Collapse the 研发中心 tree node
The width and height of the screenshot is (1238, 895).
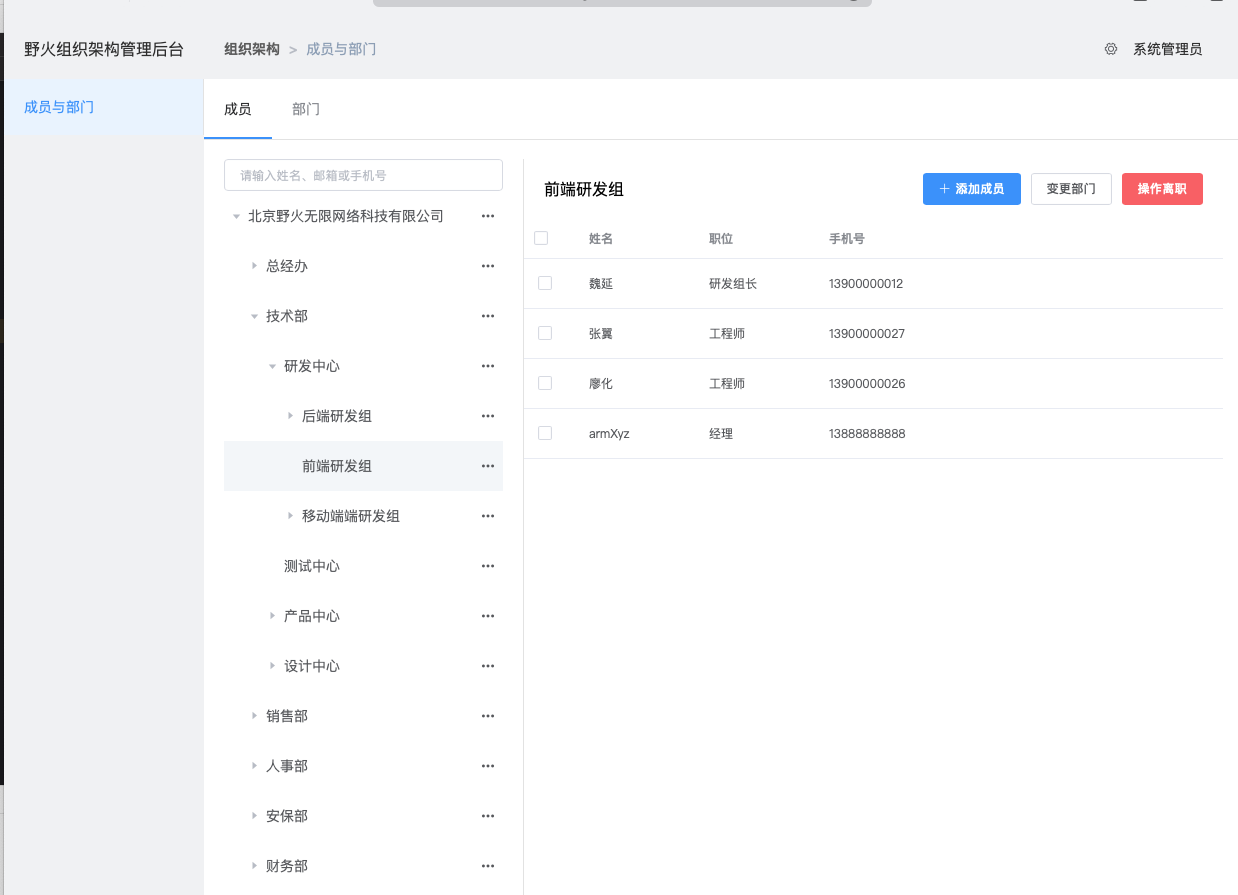coord(272,366)
